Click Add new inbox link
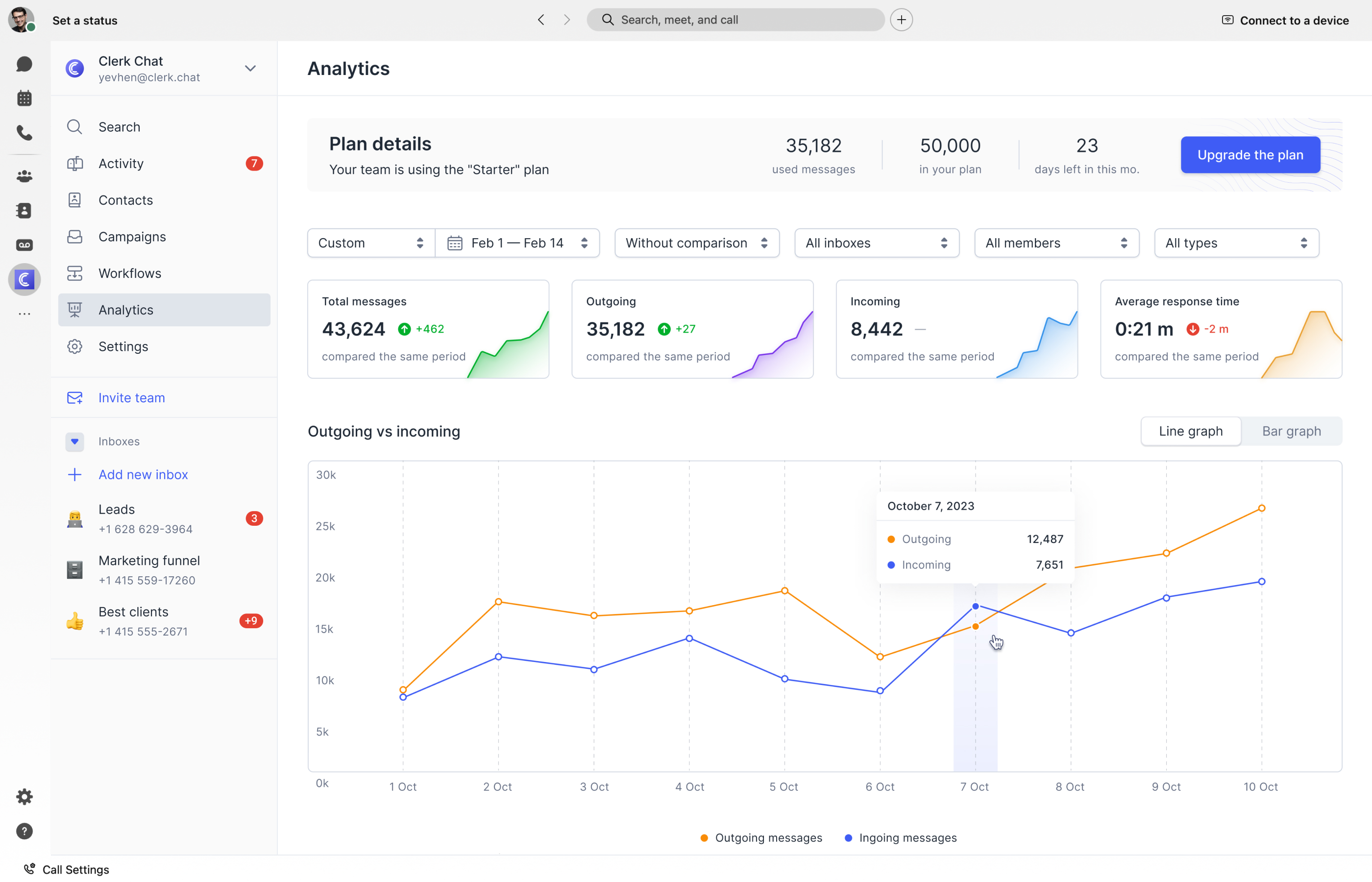1372x882 pixels. click(143, 474)
